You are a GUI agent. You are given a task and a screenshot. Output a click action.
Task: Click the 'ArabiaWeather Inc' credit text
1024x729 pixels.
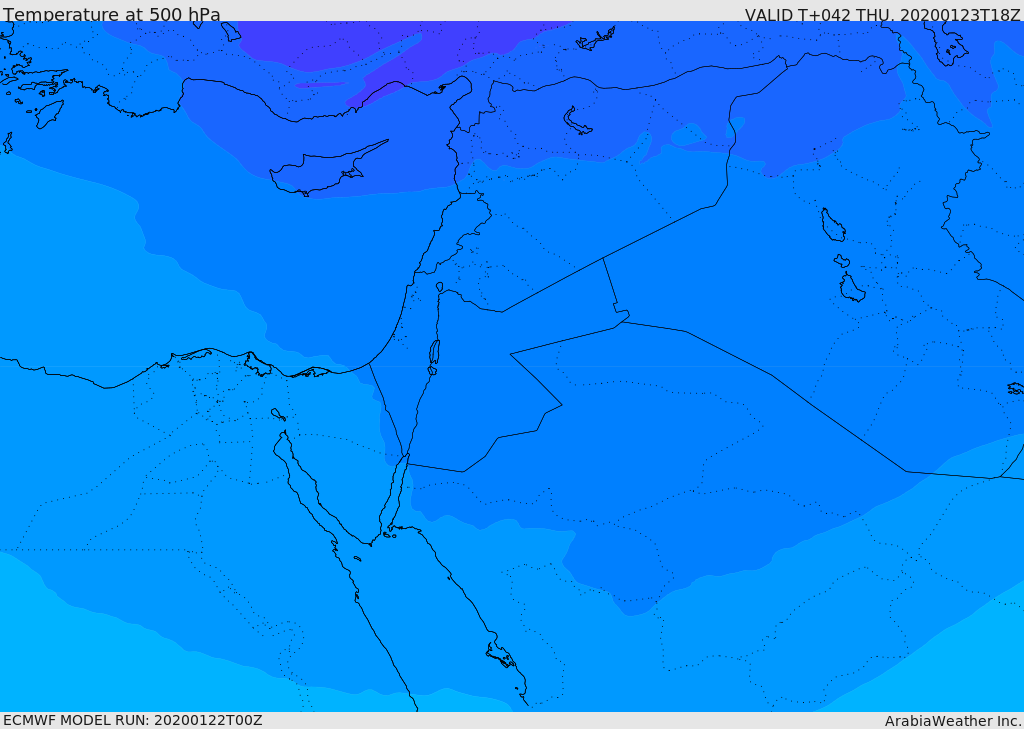point(953,721)
